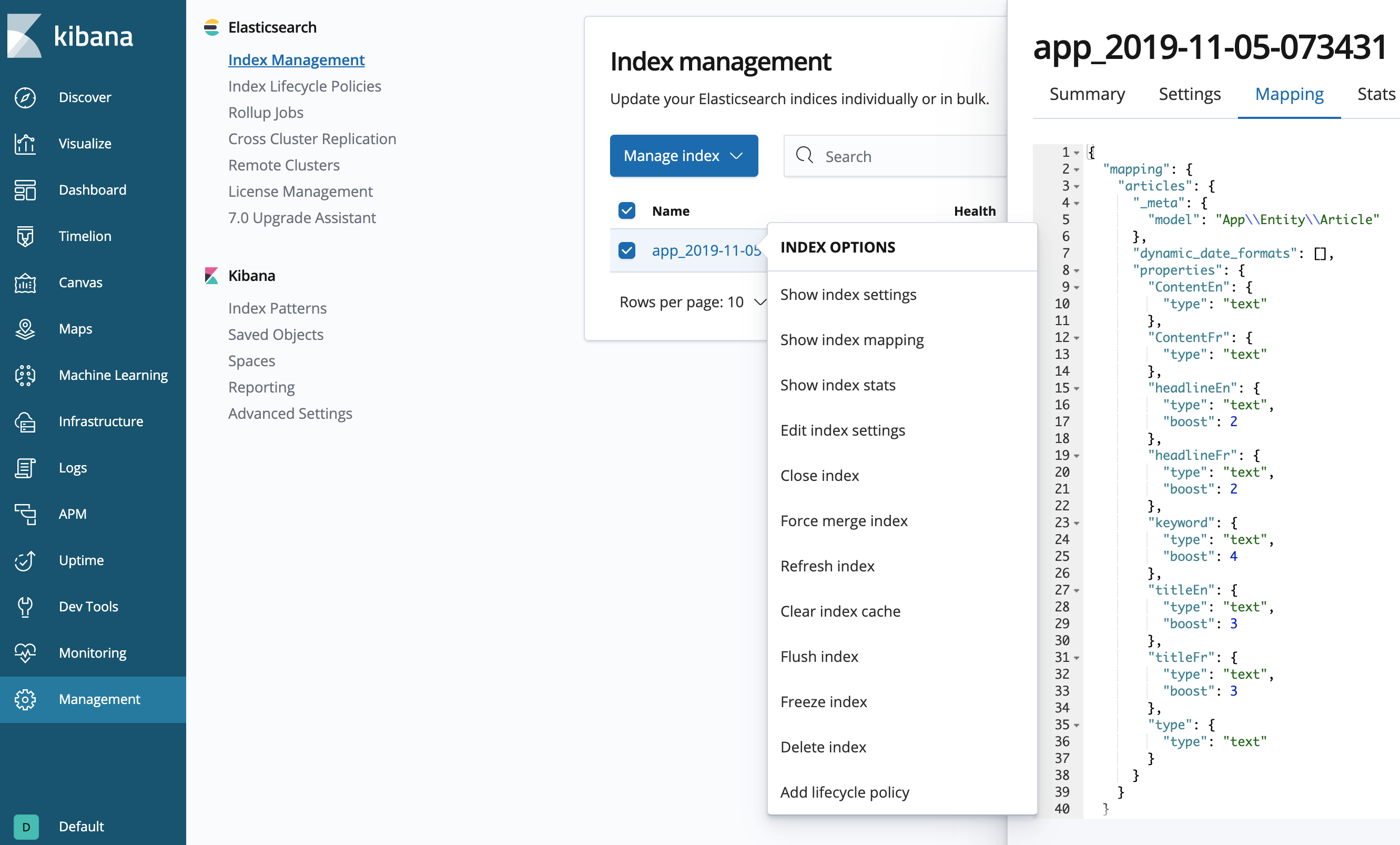1400x845 pixels.
Task: Switch to the Settings tab
Action: tap(1189, 94)
